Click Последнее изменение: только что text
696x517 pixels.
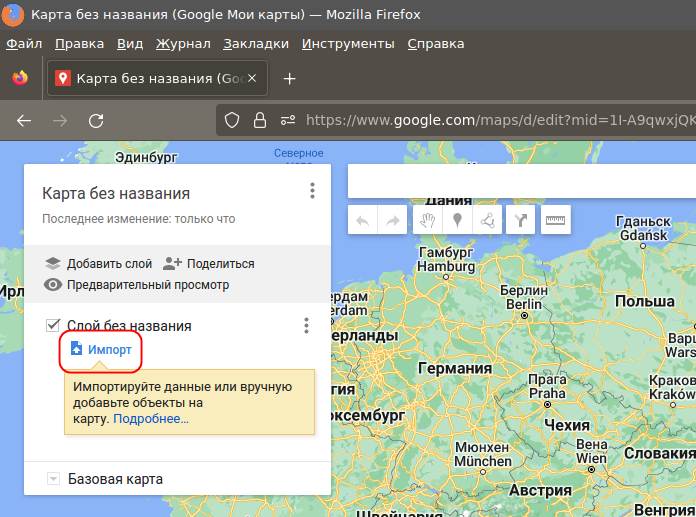[138, 219]
